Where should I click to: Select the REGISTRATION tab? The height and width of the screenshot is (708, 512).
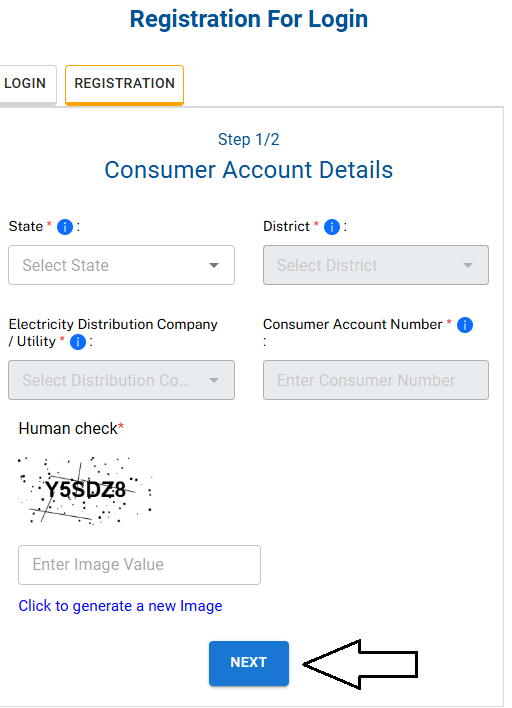(x=125, y=84)
